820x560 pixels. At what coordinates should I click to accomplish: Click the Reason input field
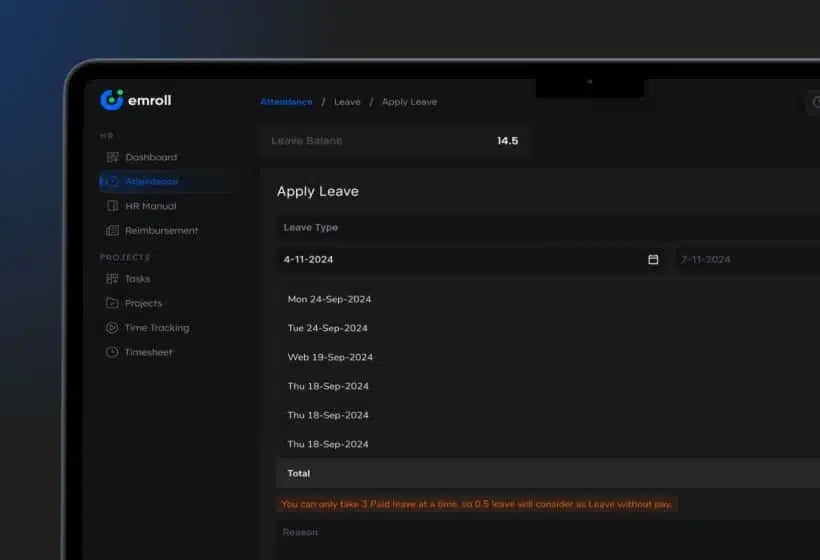click(548, 541)
